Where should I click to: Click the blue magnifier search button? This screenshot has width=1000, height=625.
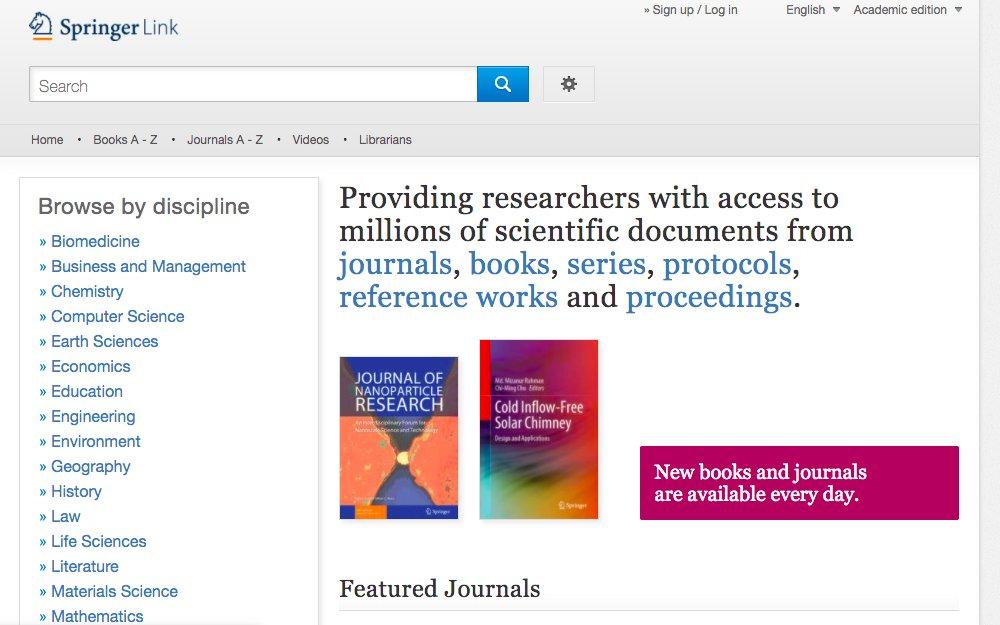pyautogui.click(x=503, y=84)
